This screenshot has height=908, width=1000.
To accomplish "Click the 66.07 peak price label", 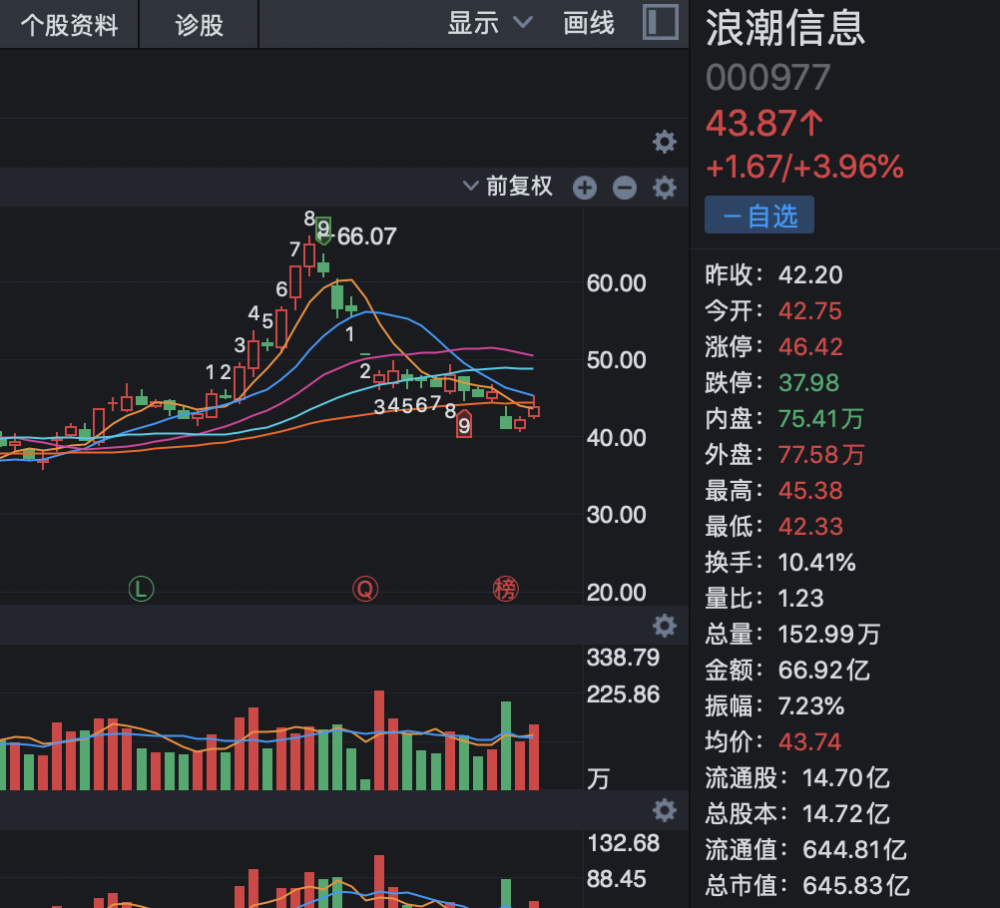I will 367,237.
